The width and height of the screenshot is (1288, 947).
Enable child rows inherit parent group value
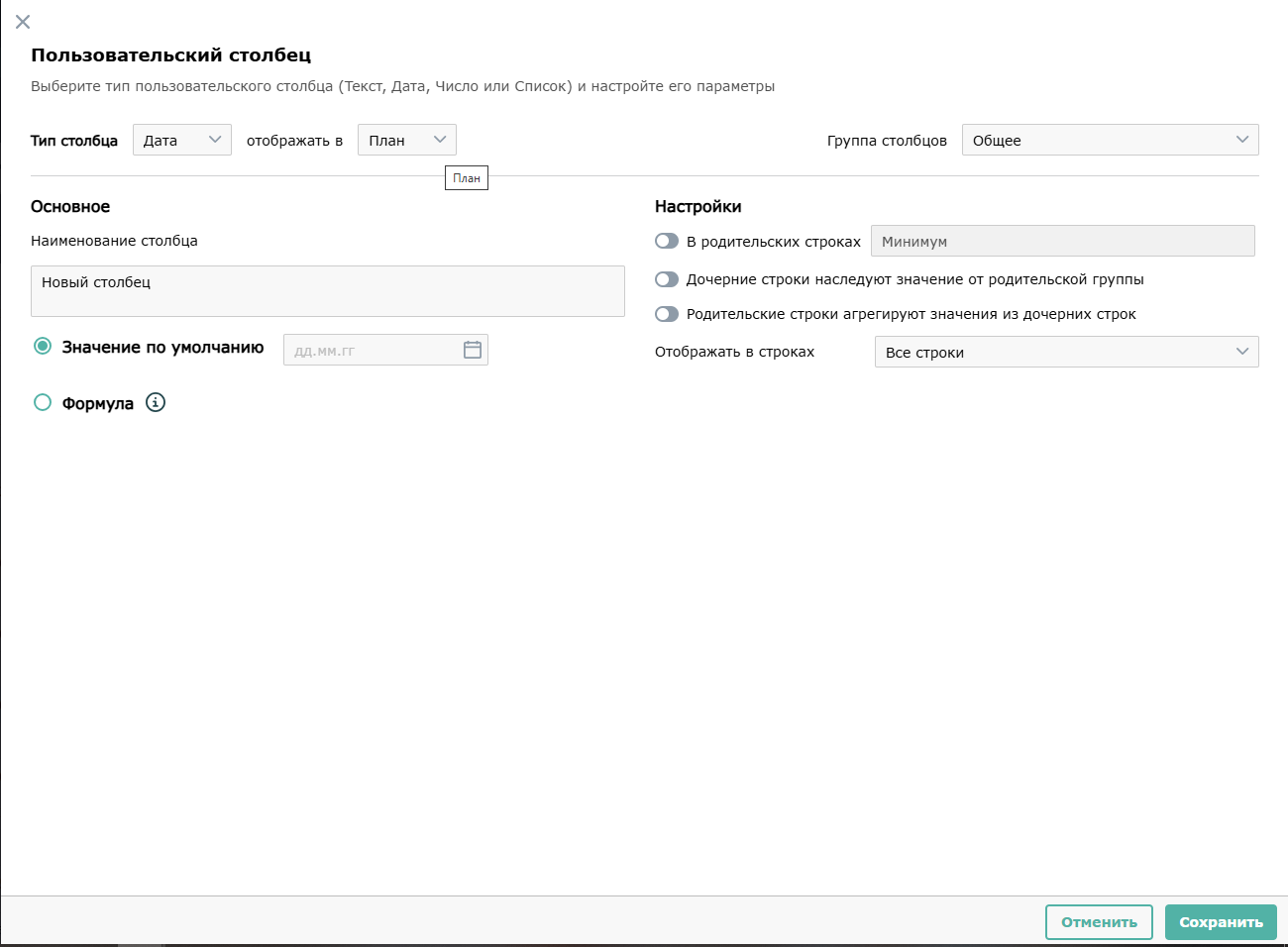click(x=667, y=279)
